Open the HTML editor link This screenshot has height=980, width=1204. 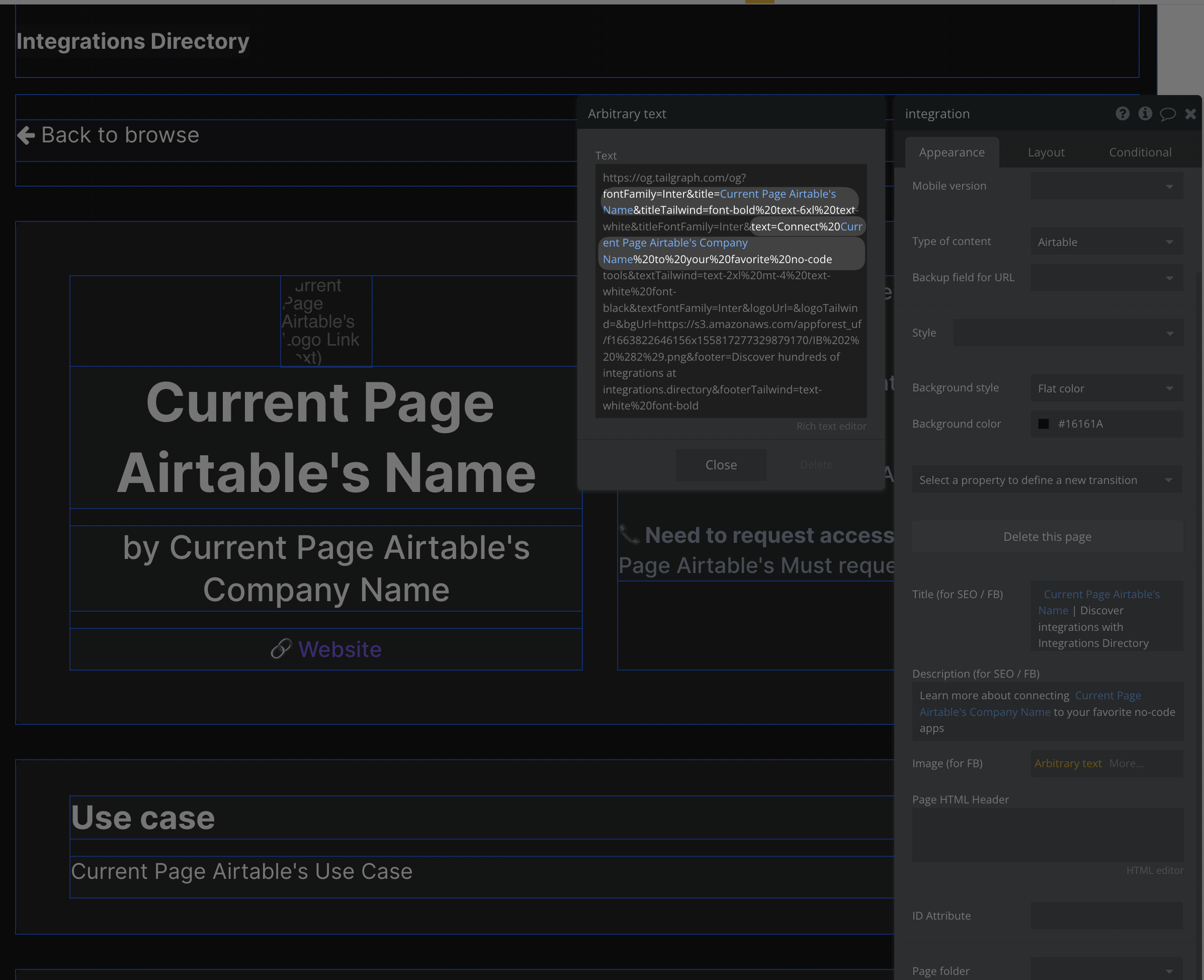1154,870
